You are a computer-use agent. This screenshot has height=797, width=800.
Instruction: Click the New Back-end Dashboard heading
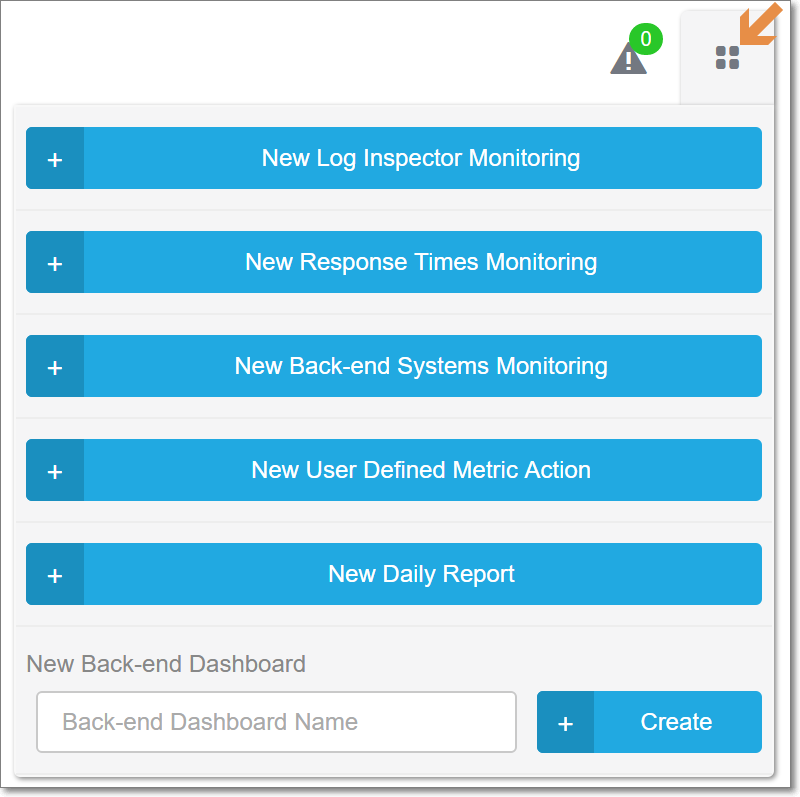tap(166, 664)
